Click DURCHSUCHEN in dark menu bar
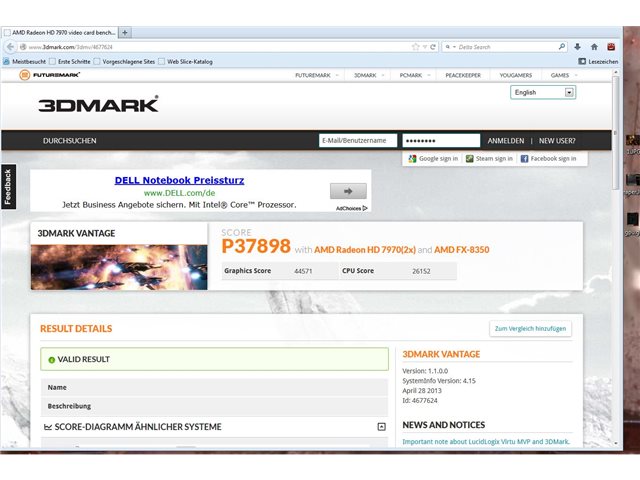 pos(70,141)
